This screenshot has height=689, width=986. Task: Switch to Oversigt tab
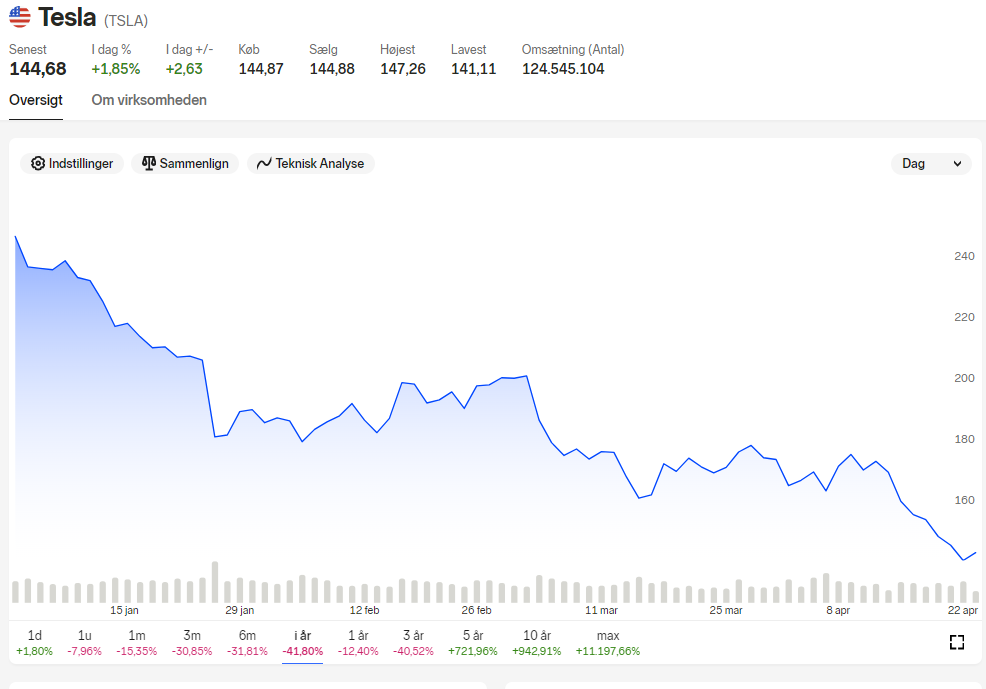pos(36,100)
